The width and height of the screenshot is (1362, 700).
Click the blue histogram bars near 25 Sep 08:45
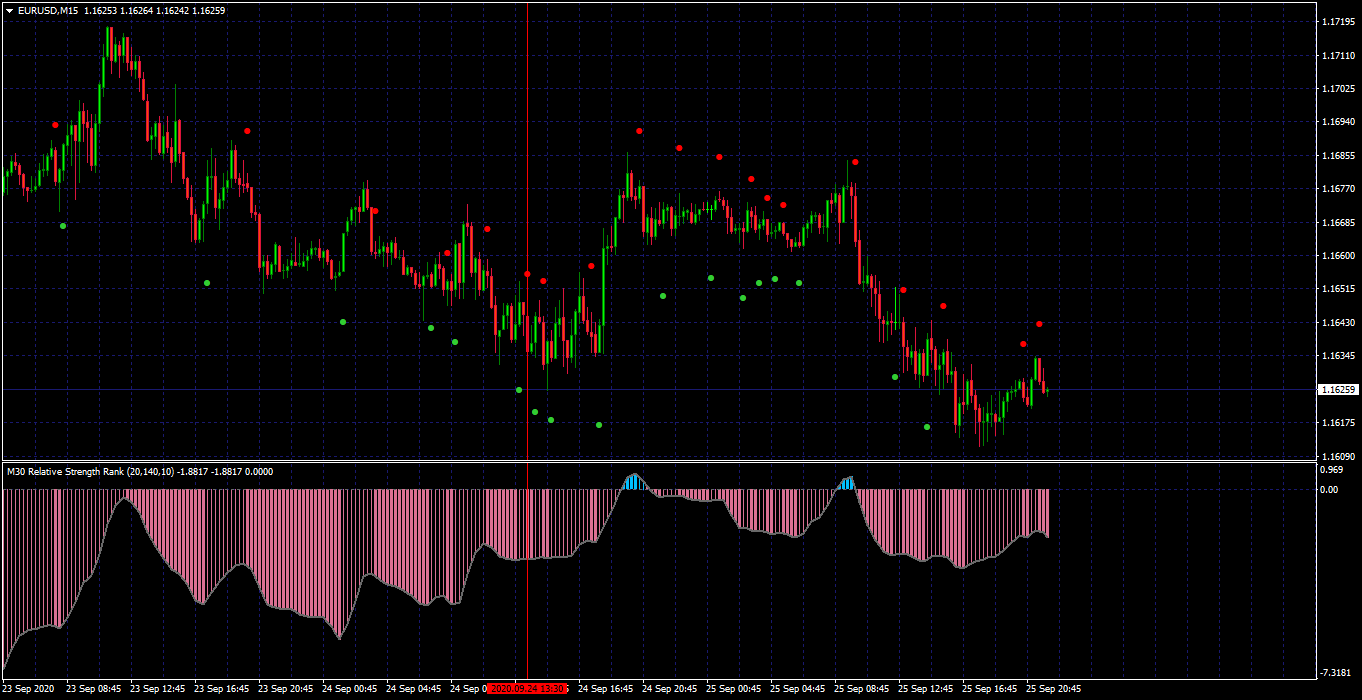point(847,484)
